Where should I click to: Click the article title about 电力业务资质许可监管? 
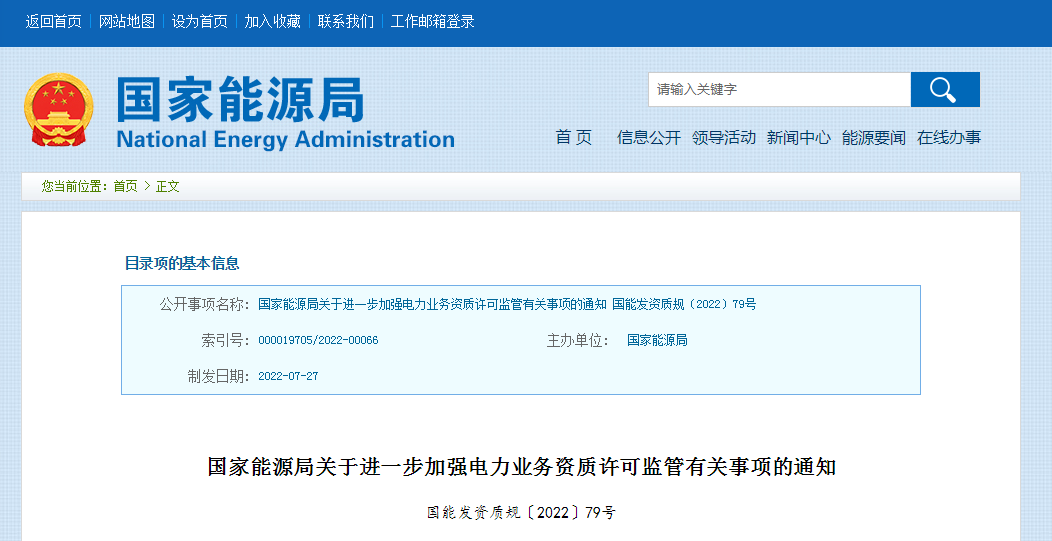click(x=522, y=467)
